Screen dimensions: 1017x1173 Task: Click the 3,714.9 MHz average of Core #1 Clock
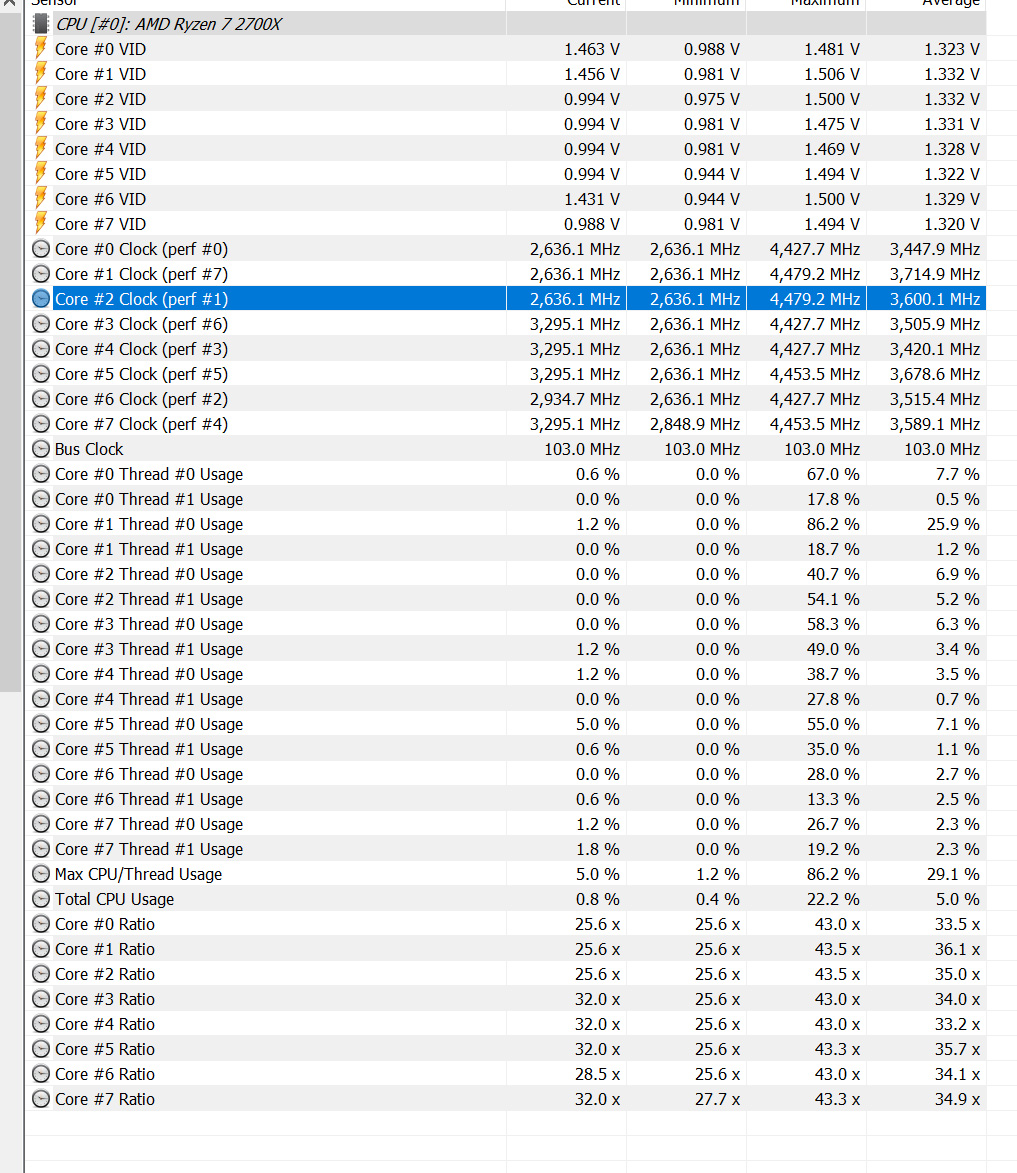(935, 274)
